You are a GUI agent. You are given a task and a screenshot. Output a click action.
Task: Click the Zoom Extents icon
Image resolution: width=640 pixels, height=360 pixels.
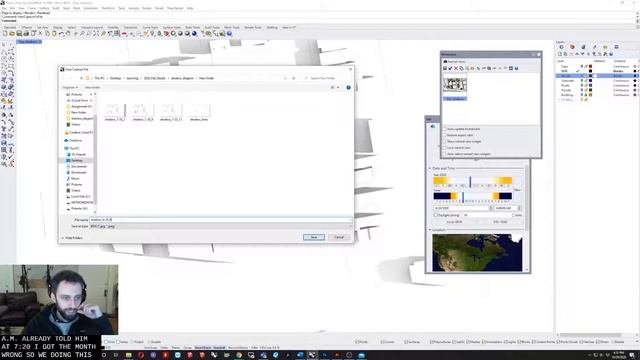pos(96,33)
